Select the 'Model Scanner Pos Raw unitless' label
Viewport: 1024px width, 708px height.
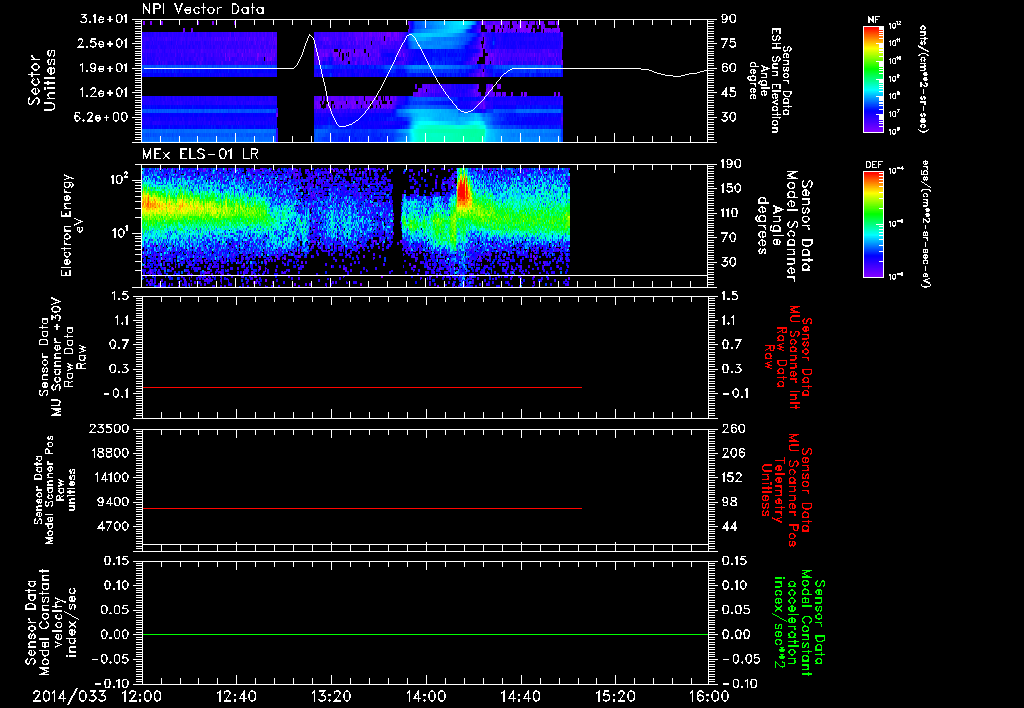(55, 490)
